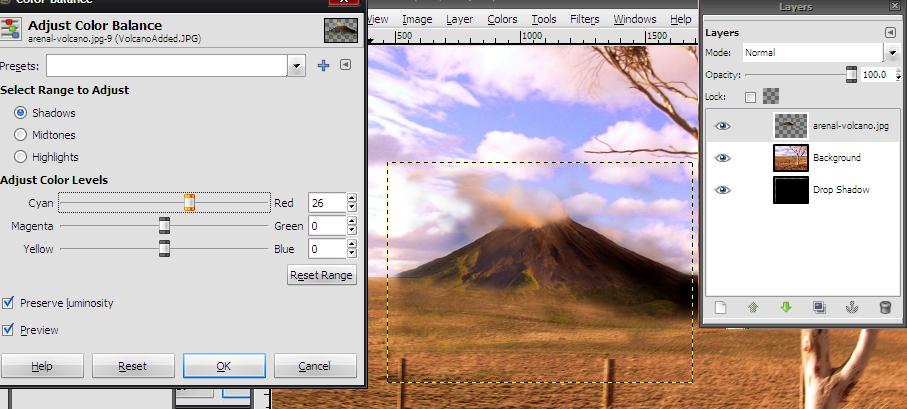The width and height of the screenshot is (907, 409).
Task: Toggle the Preview checkbox
Action: coord(8,330)
